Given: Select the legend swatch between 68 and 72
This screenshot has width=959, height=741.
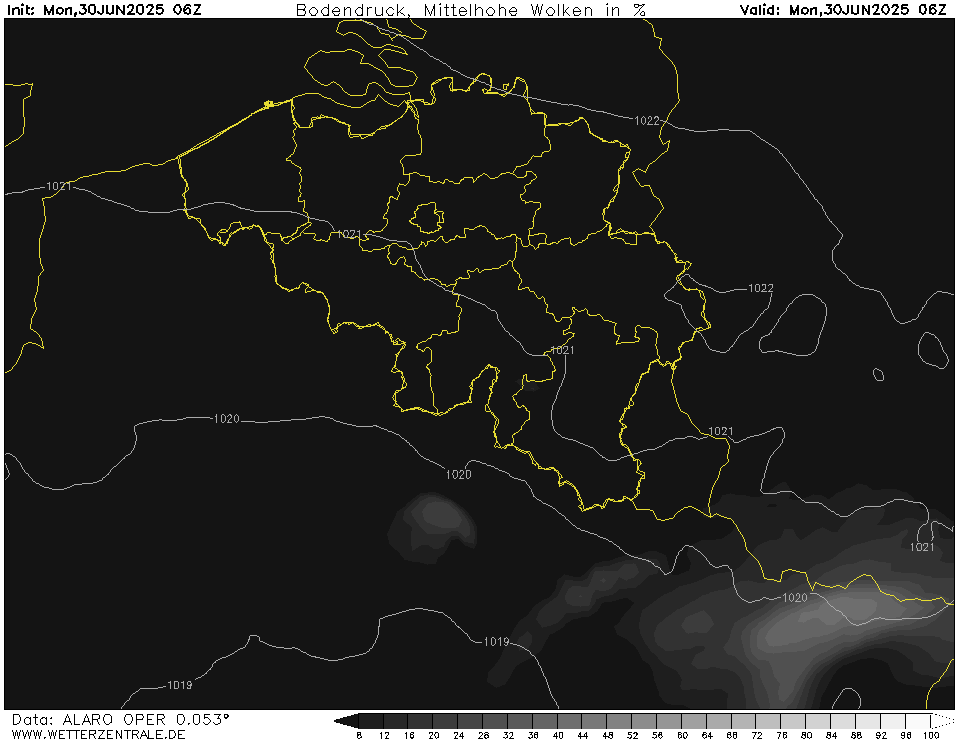Looking at the screenshot, I should [x=744, y=721].
